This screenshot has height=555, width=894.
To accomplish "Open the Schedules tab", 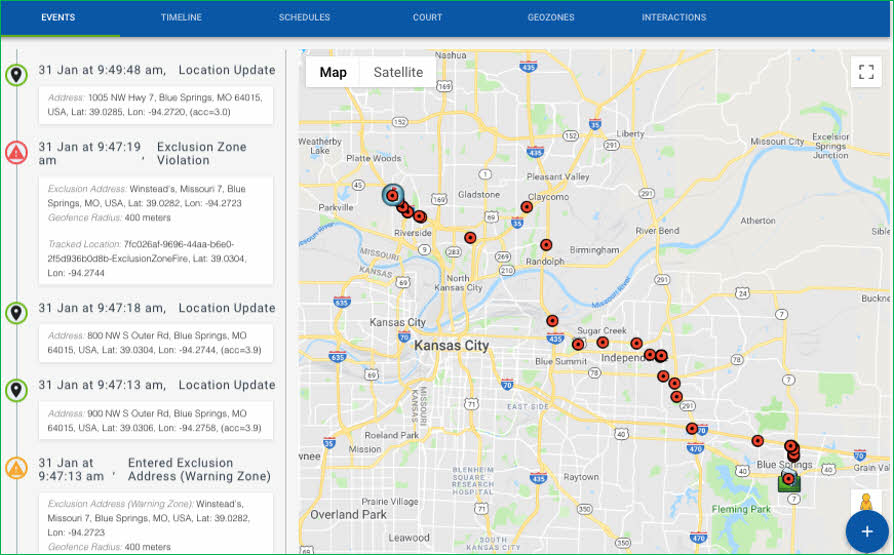I will coord(304,17).
